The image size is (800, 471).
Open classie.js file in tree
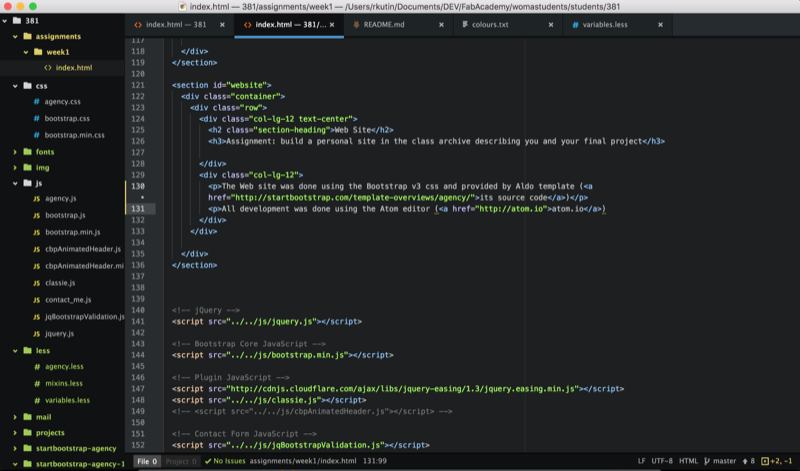(x=60, y=283)
